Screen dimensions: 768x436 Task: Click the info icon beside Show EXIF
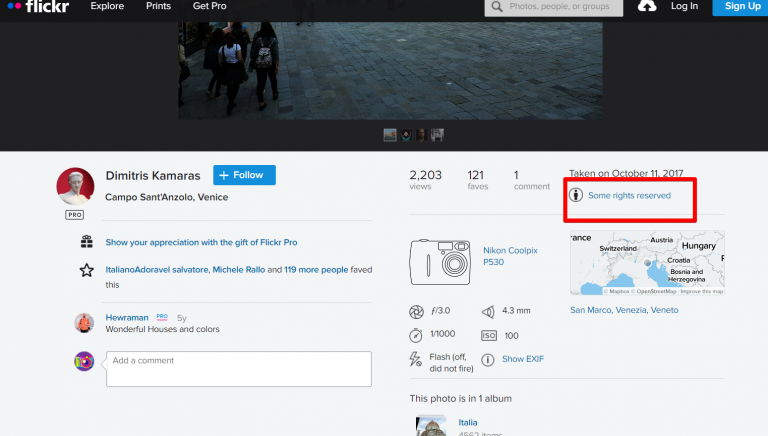487,360
